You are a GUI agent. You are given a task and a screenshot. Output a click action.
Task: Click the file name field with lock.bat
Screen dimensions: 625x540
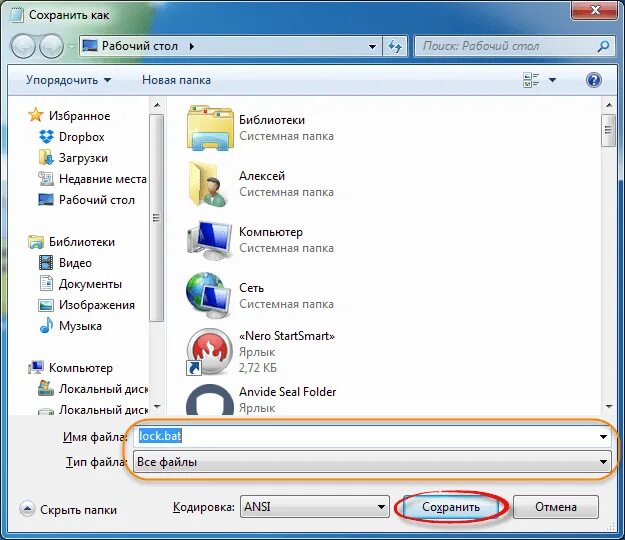pyautogui.click(x=372, y=436)
